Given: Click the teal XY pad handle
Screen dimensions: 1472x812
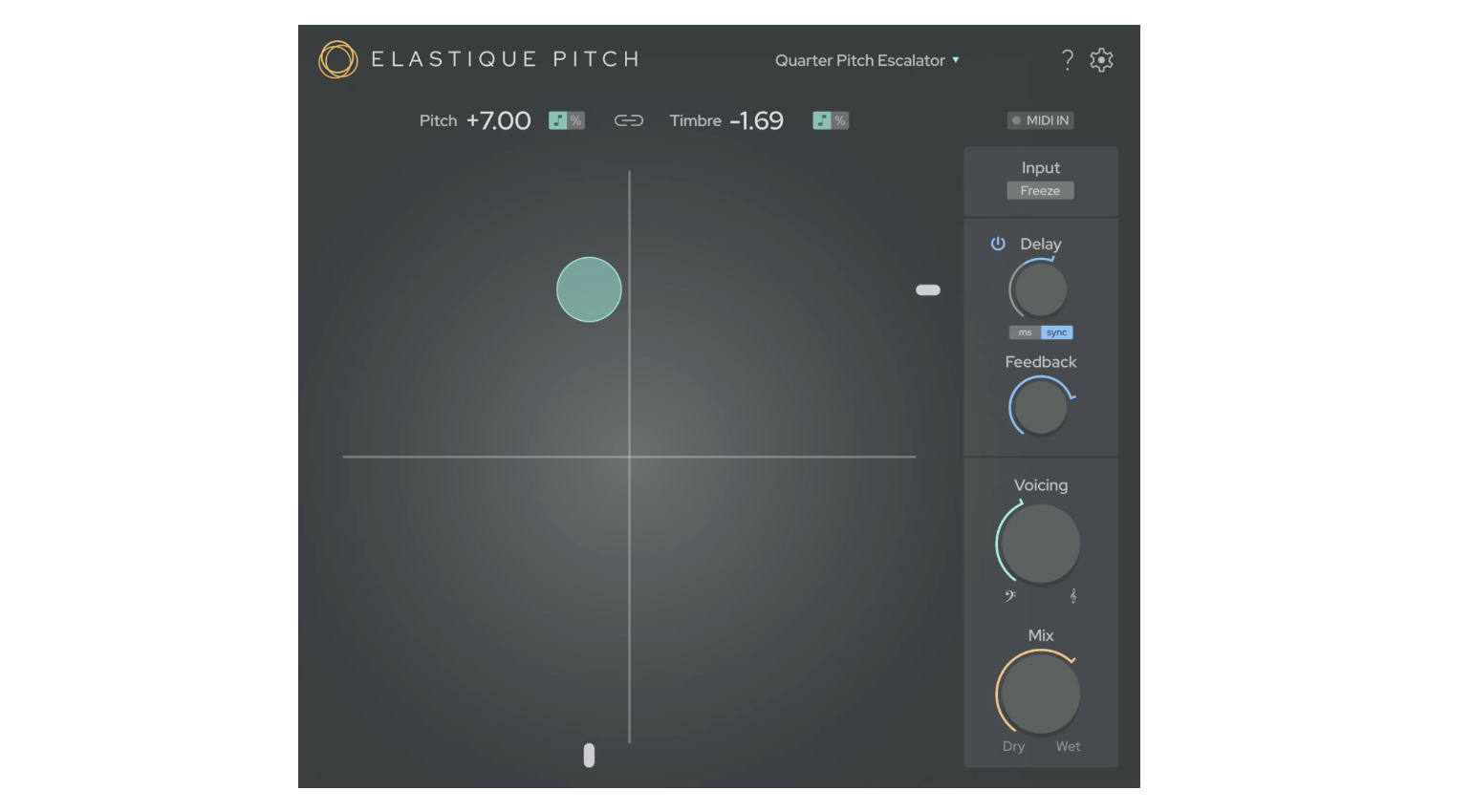Looking at the screenshot, I should (x=589, y=289).
